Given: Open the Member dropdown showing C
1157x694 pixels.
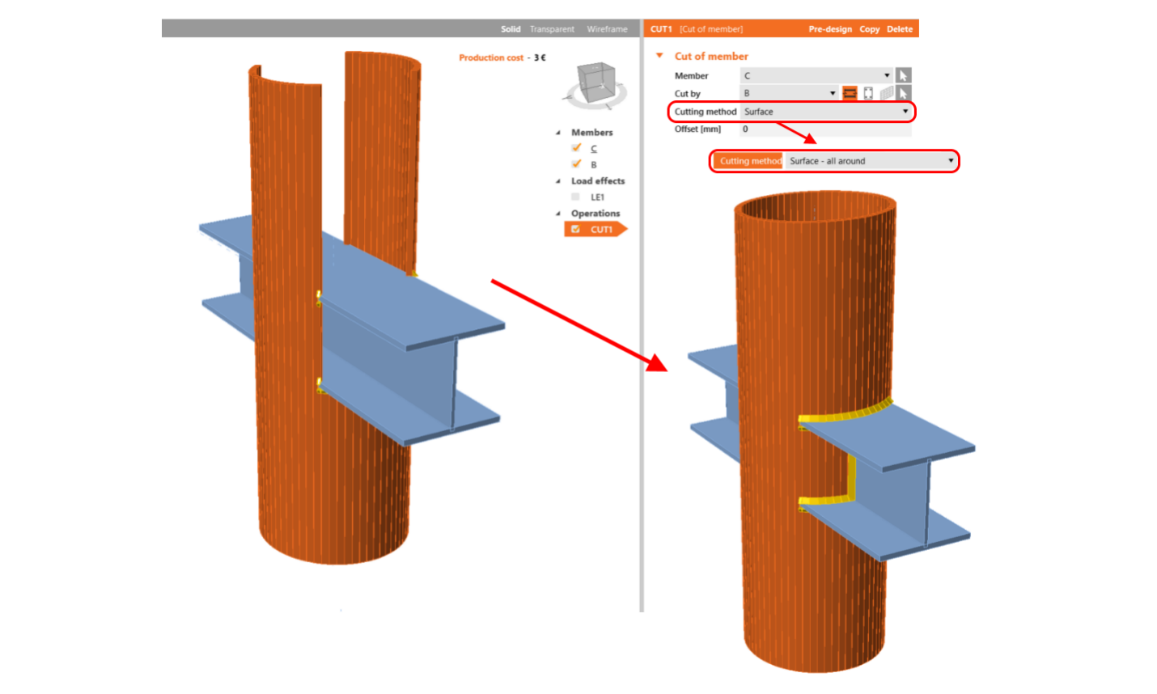Looking at the screenshot, I should tap(815, 76).
